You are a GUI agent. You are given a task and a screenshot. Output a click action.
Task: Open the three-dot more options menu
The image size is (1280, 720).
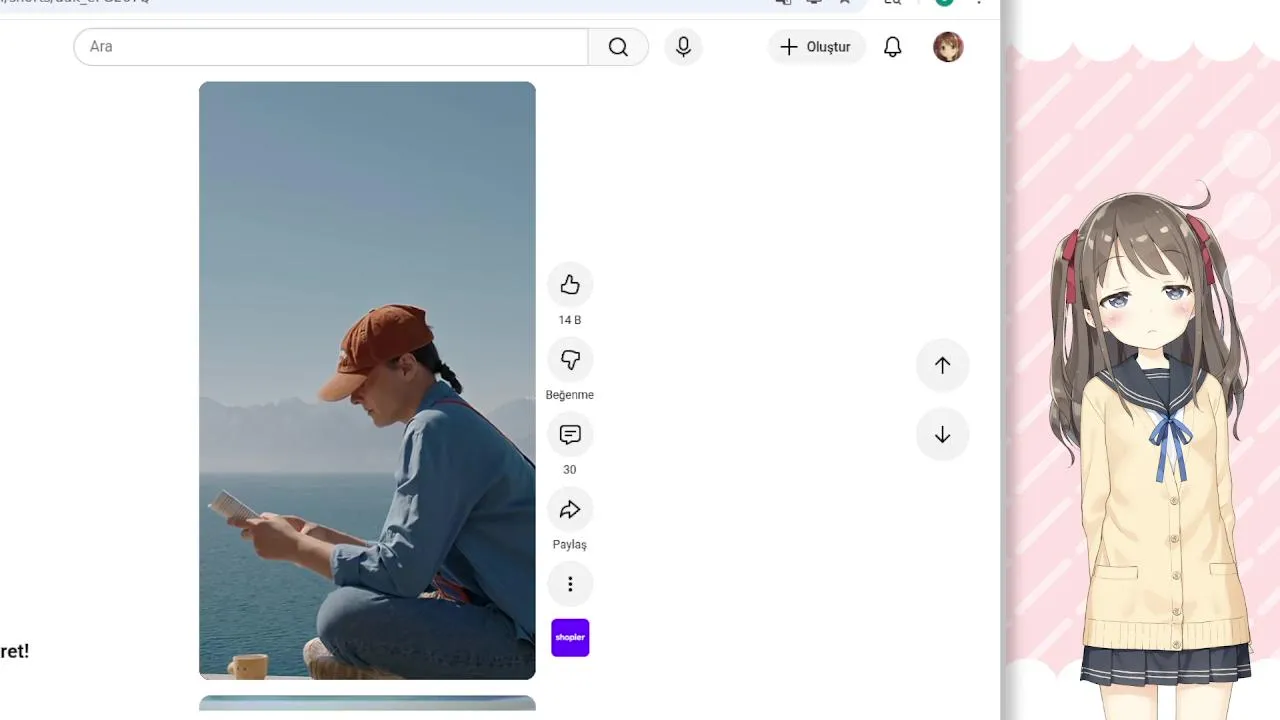[x=570, y=584]
